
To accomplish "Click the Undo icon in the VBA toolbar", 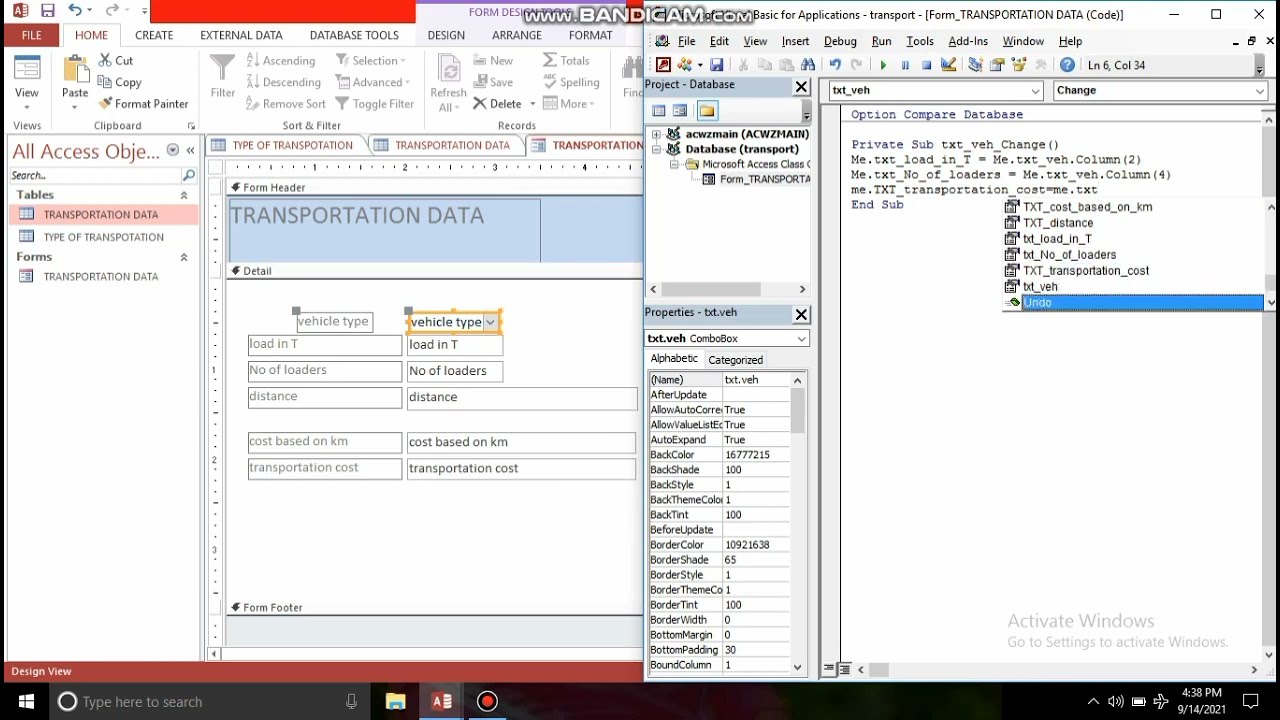I will [835, 65].
